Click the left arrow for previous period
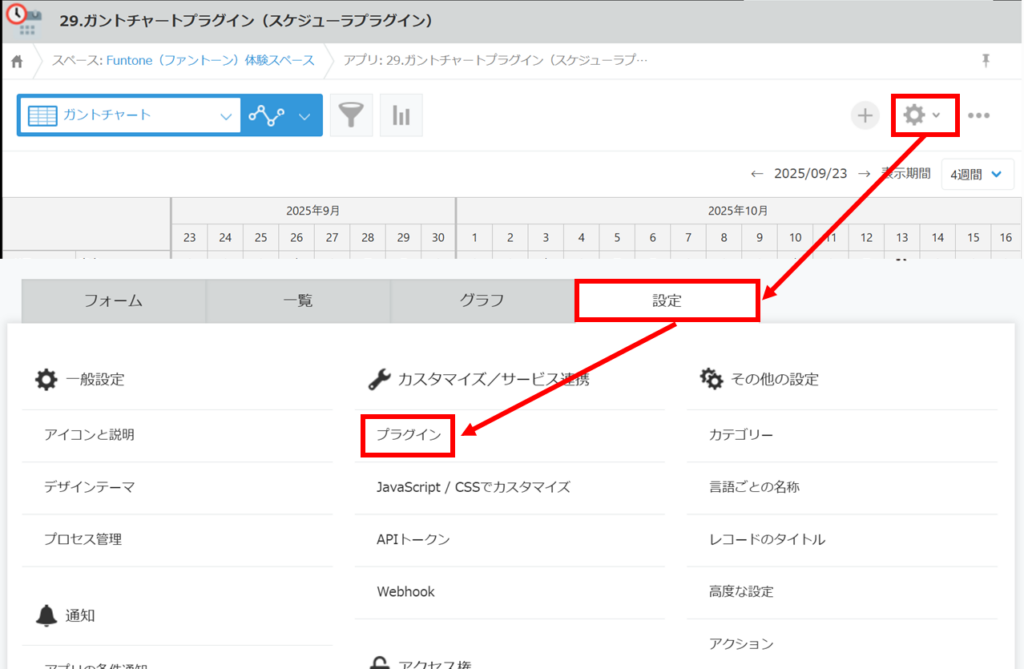 point(758,174)
